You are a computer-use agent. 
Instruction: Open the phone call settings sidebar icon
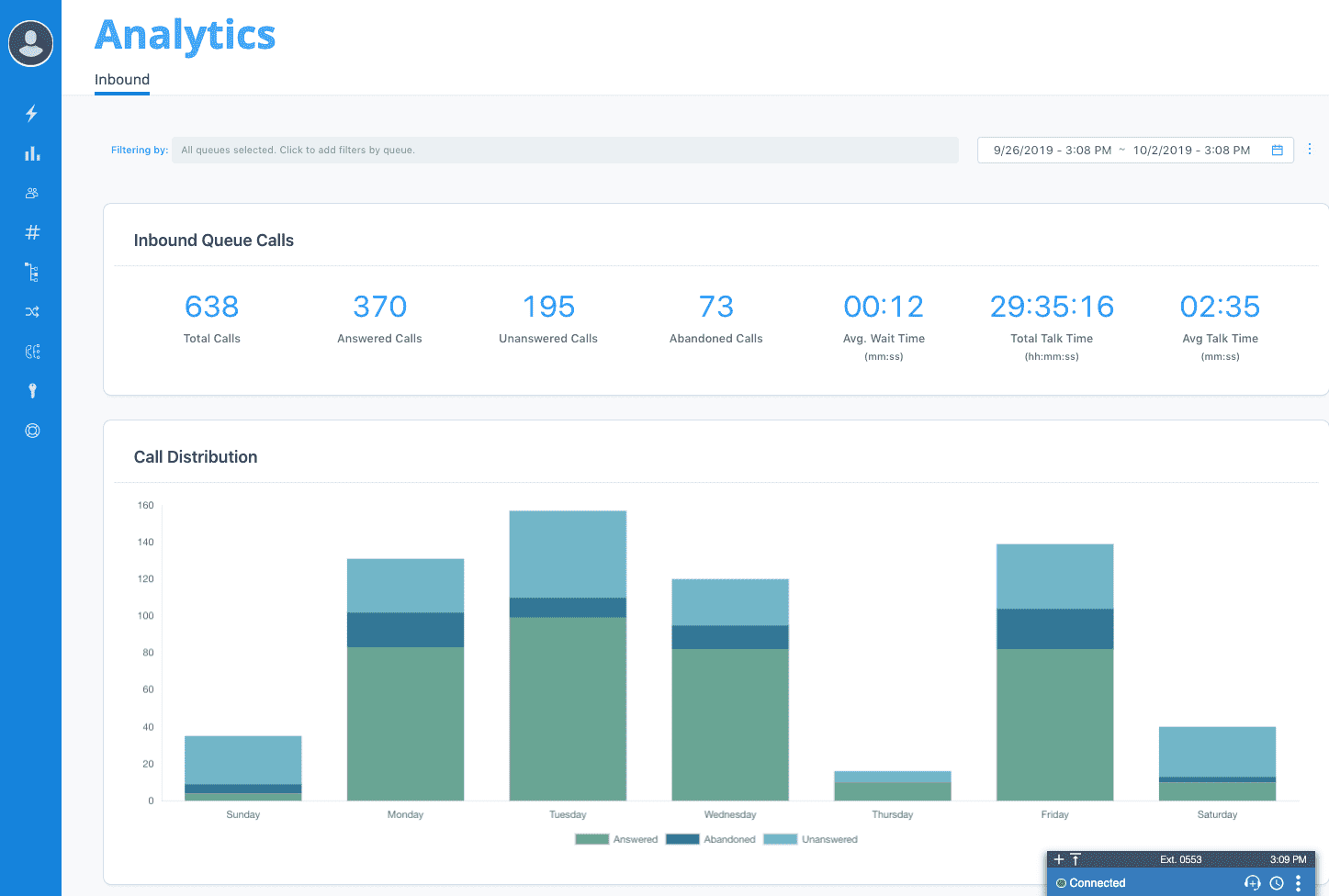32,352
